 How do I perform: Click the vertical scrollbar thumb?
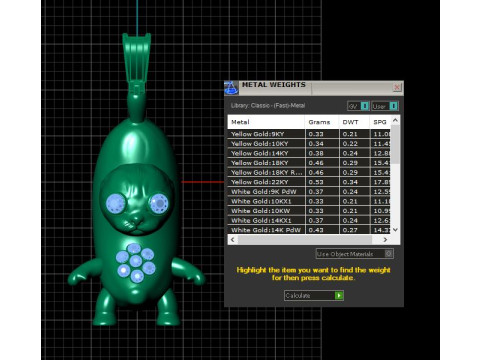(x=395, y=144)
